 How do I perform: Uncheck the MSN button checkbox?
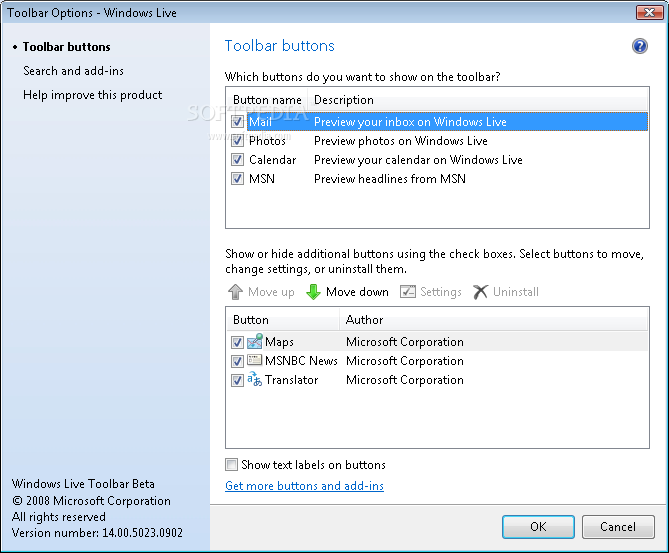[x=237, y=179]
